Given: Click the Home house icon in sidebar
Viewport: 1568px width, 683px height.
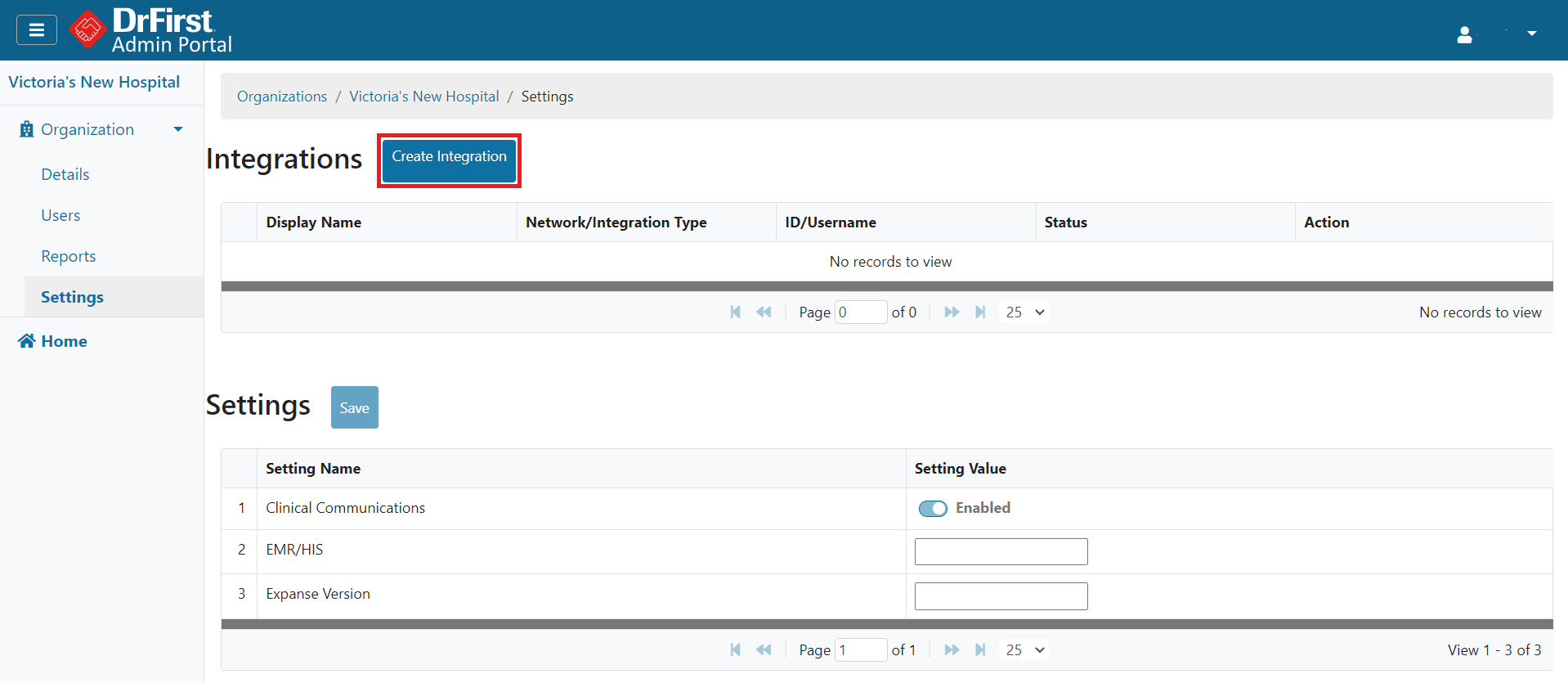Looking at the screenshot, I should click(x=27, y=341).
